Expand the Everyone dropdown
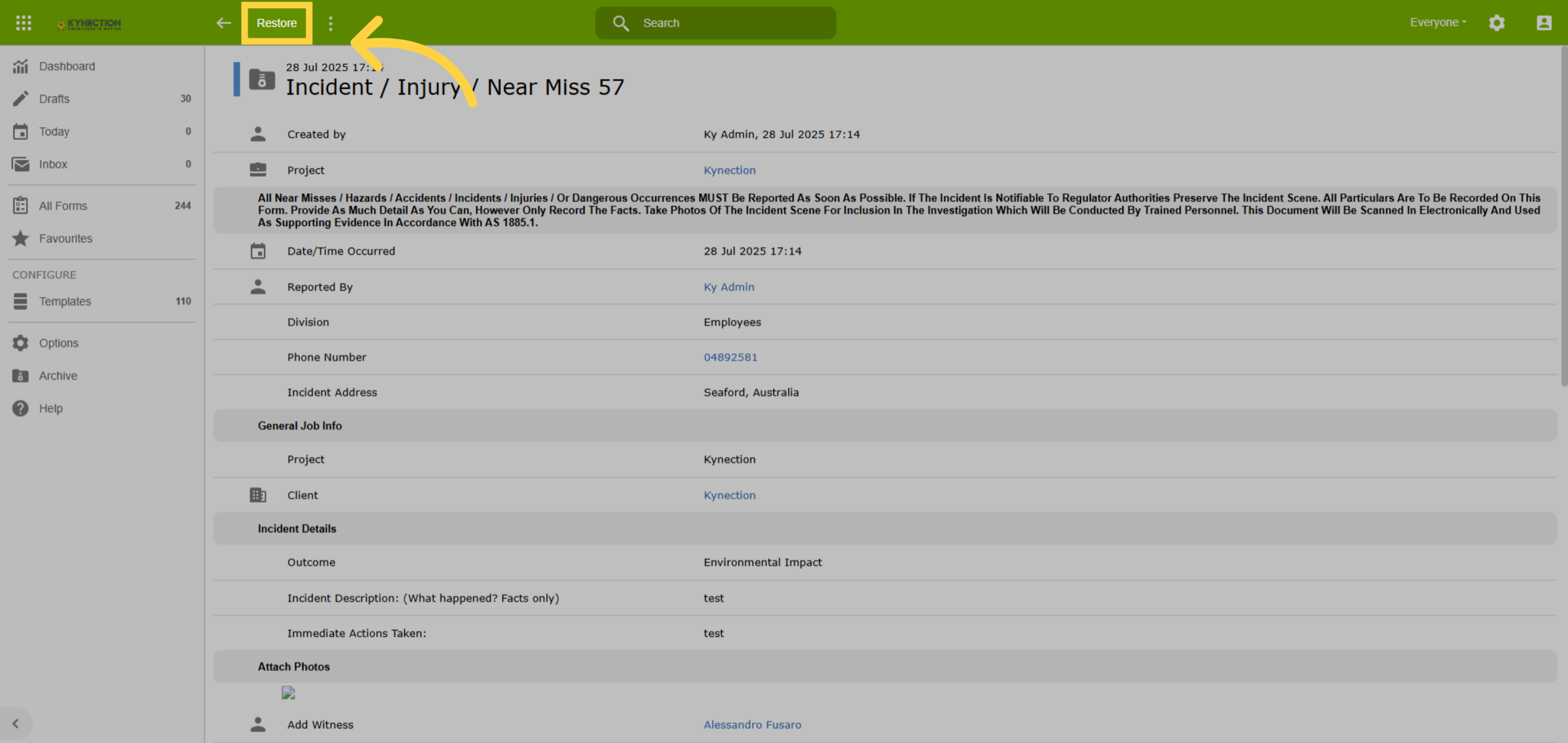1568x743 pixels. 1438,22
